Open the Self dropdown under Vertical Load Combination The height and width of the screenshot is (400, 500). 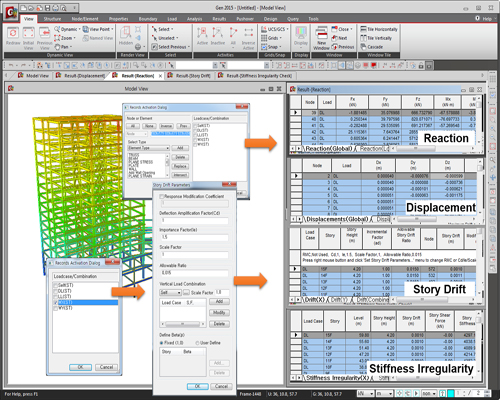pyautogui.click(x=170, y=293)
